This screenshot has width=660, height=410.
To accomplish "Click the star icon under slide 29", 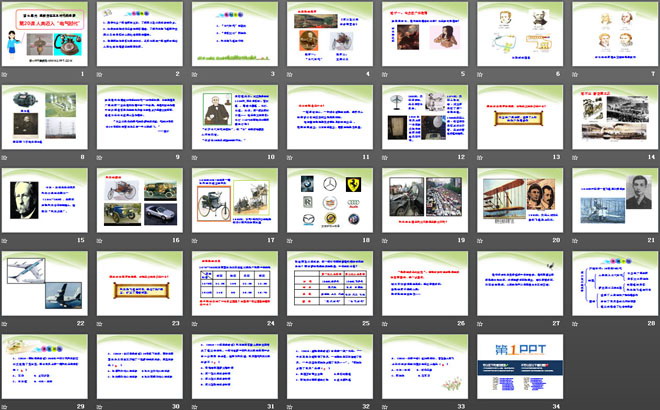I will (x=7, y=405).
